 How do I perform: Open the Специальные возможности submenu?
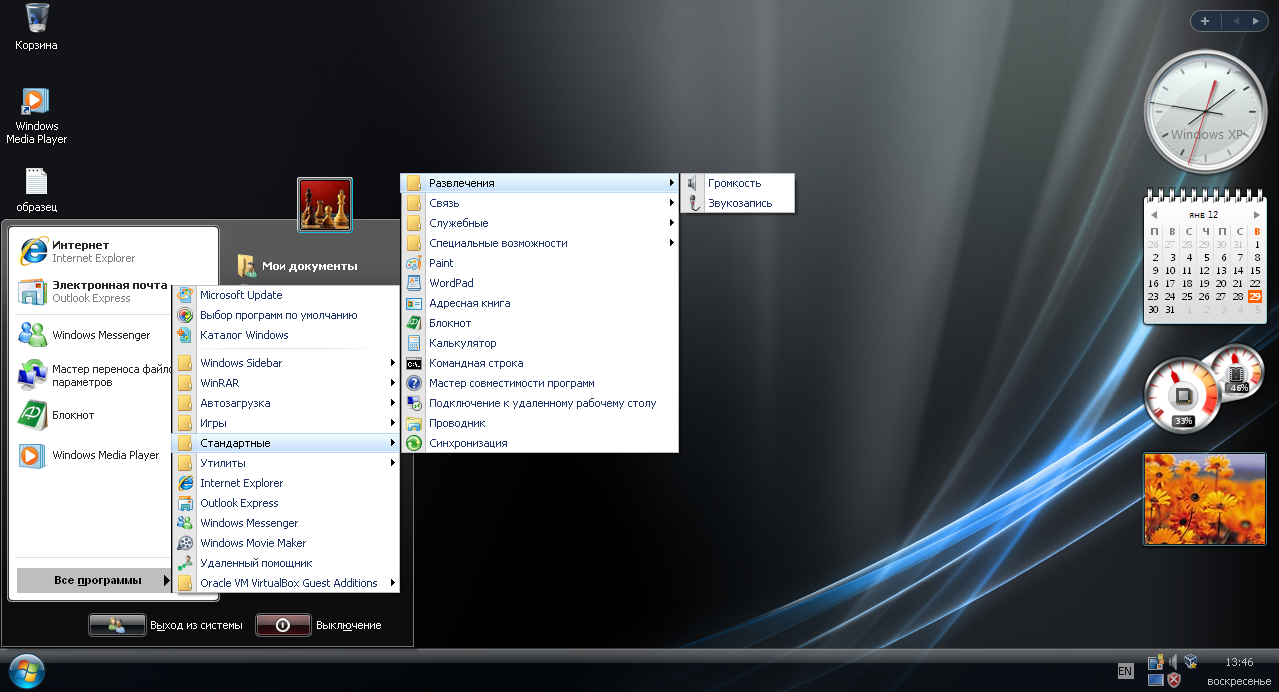(540, 243)
